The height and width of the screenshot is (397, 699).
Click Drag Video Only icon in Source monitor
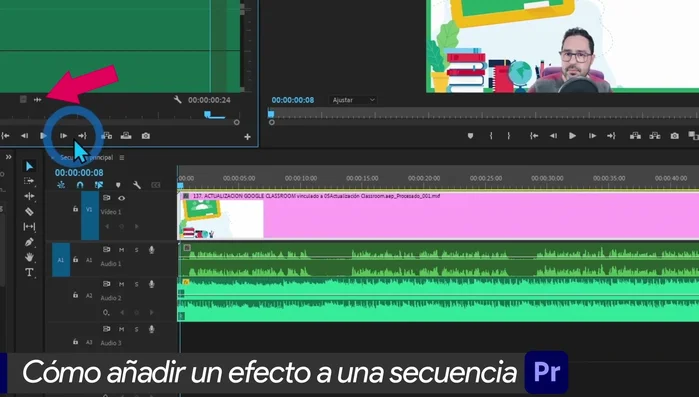23,99
